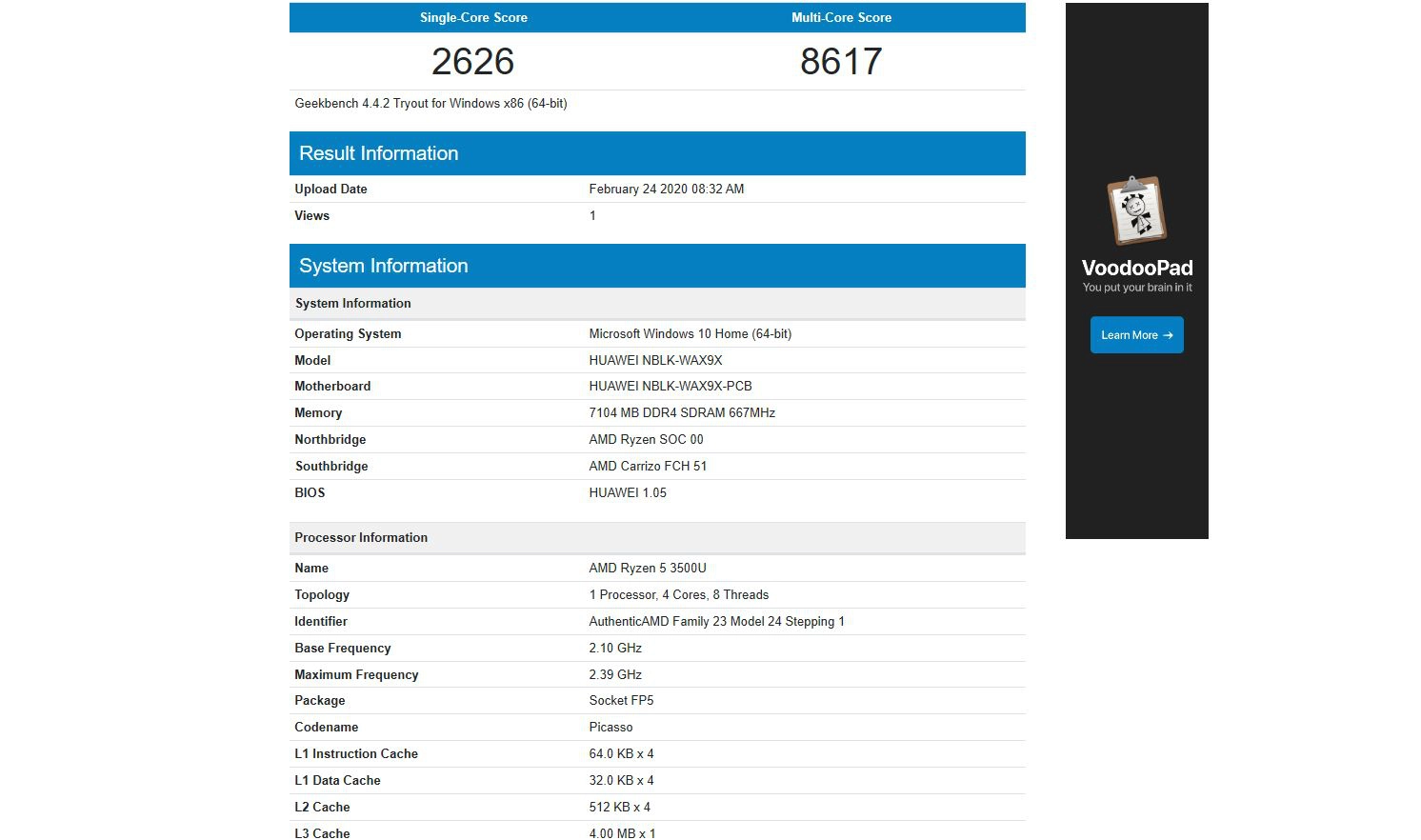1421x840 pixels.
Task: Click the Topology label
Action: click(322, 594)
